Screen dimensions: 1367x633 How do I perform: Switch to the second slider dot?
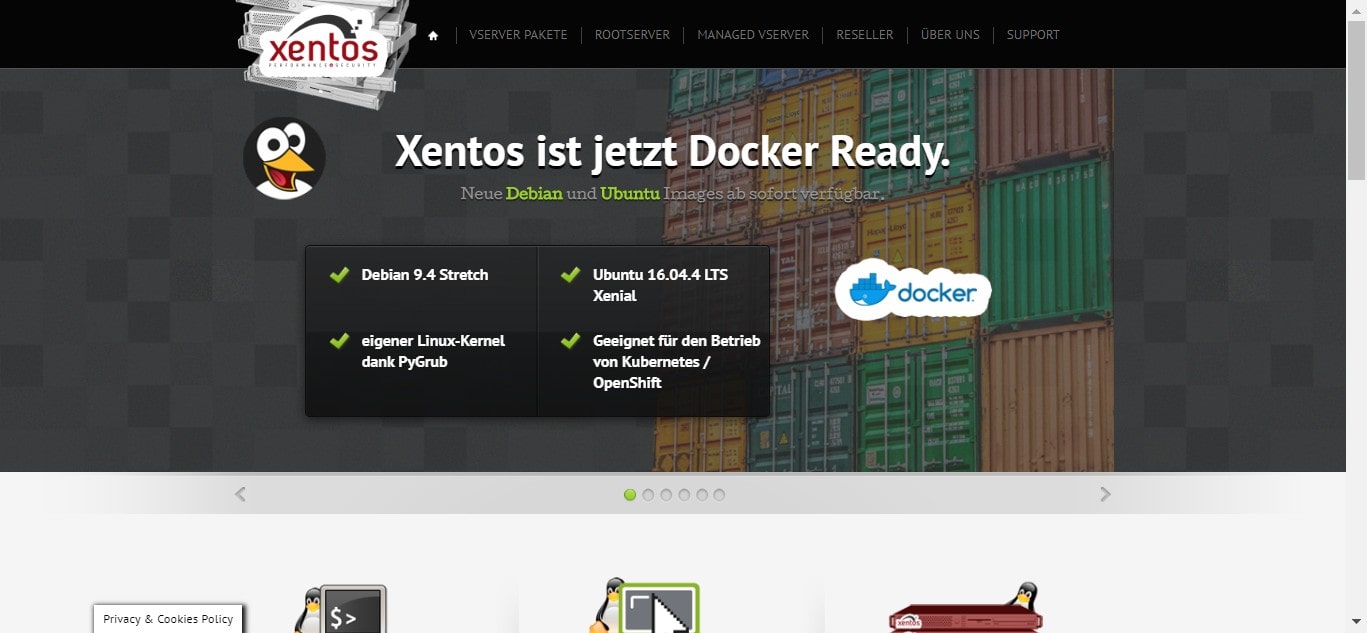coord(648,495)
